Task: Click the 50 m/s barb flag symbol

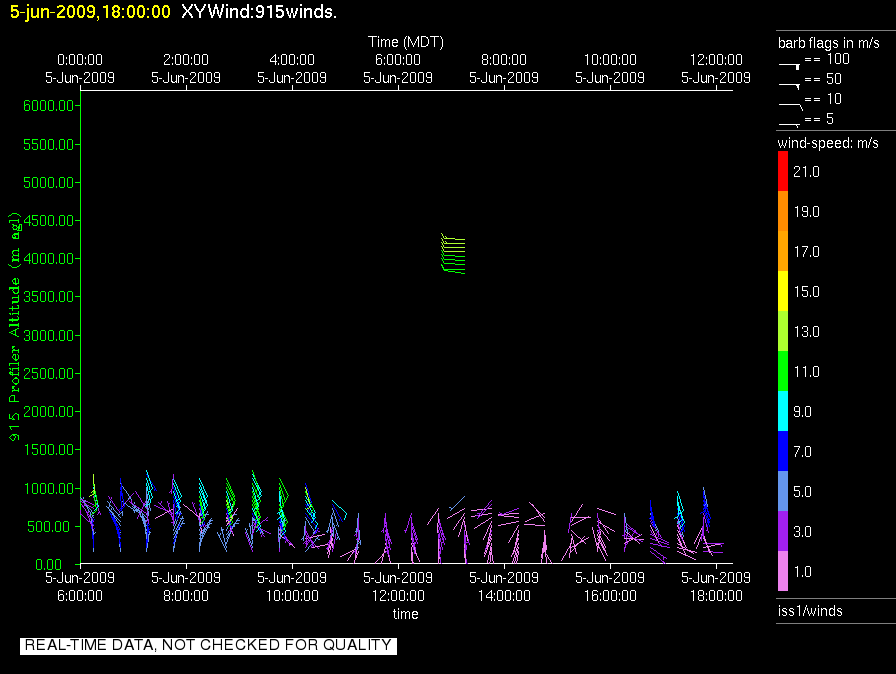Action: pos(790,85)
